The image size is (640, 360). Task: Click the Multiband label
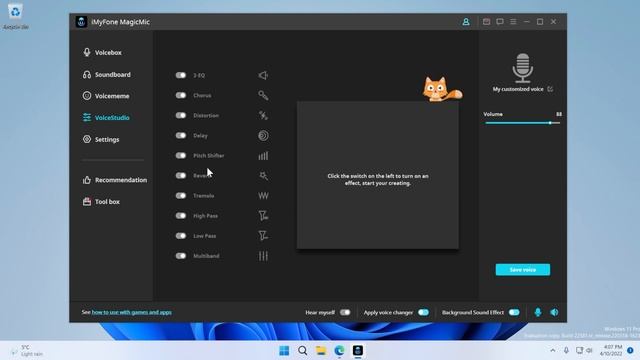point(206,256)
